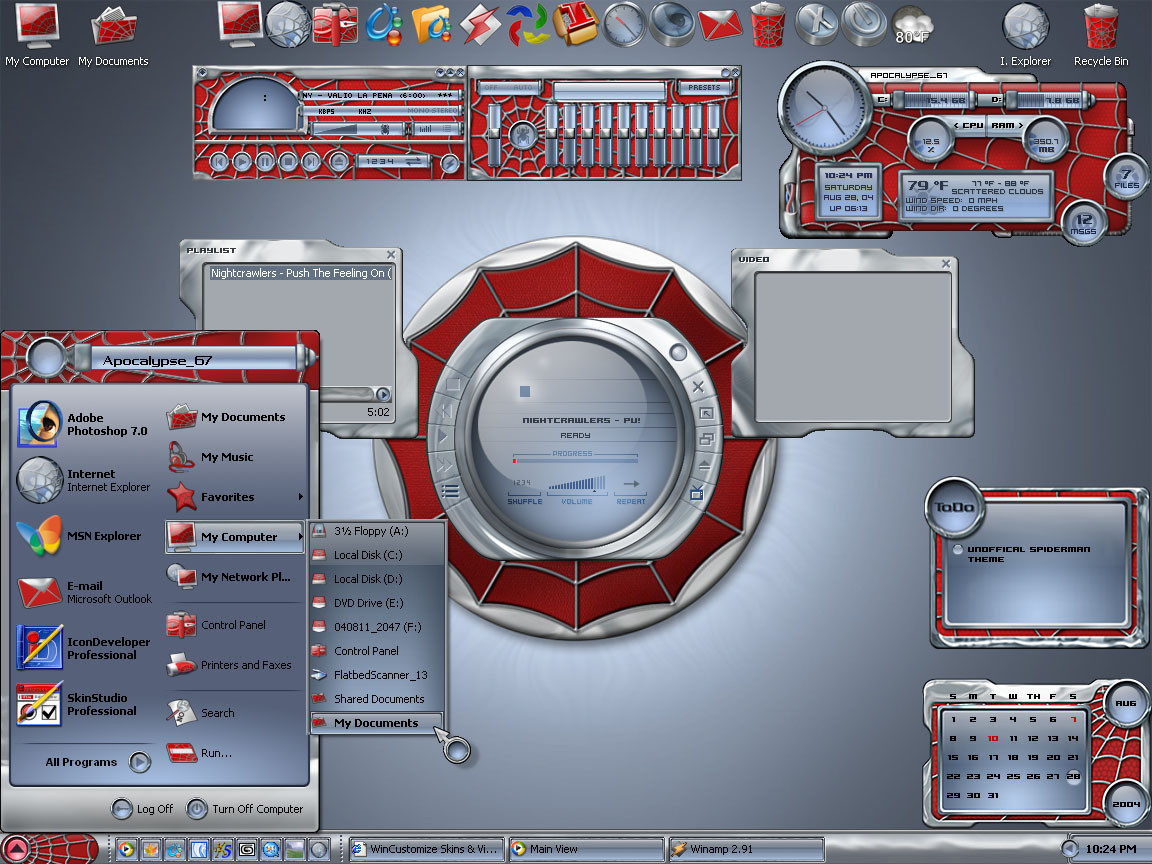Image resolution: width=1152 pixels, height=864 pixels.
Task: Toggle Repeat on the round player
Action: (630, 492)
